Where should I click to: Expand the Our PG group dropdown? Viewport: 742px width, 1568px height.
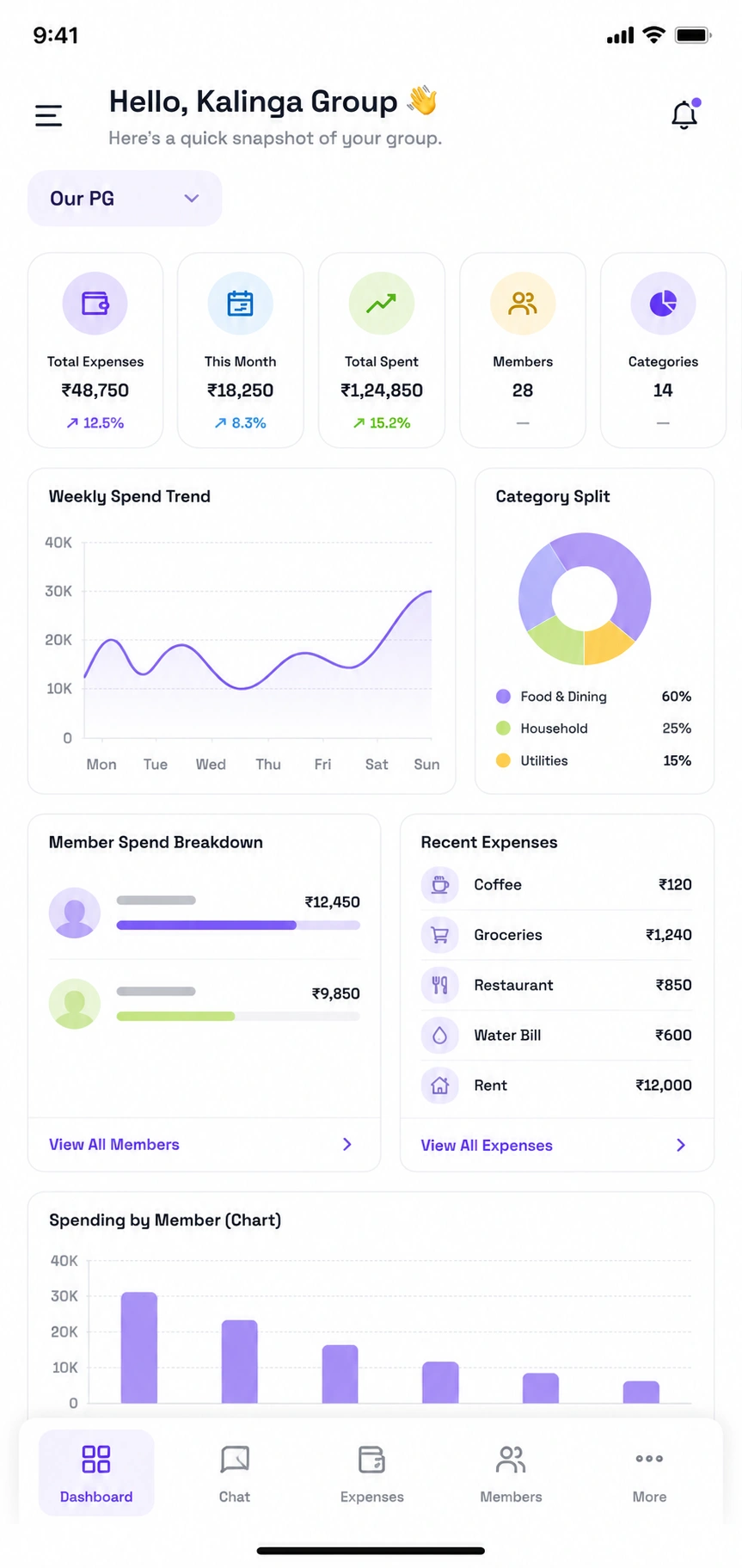tap(125, 199)
